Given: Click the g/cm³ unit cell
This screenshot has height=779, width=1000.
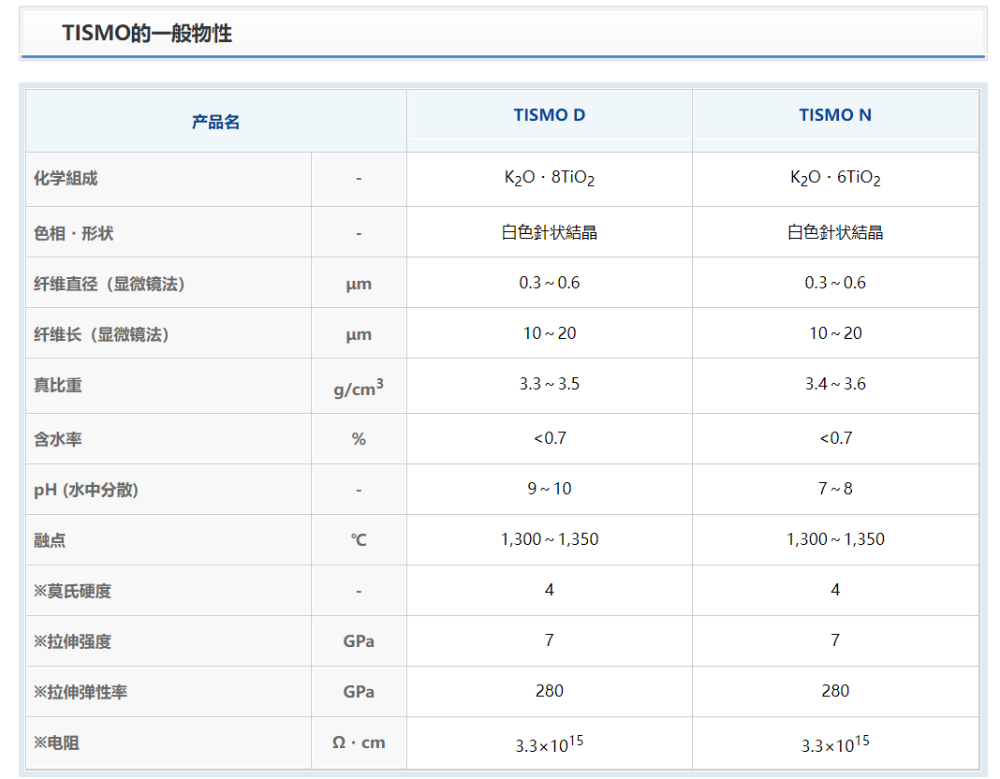Looking at the screenshot, I should click(358, 387).
